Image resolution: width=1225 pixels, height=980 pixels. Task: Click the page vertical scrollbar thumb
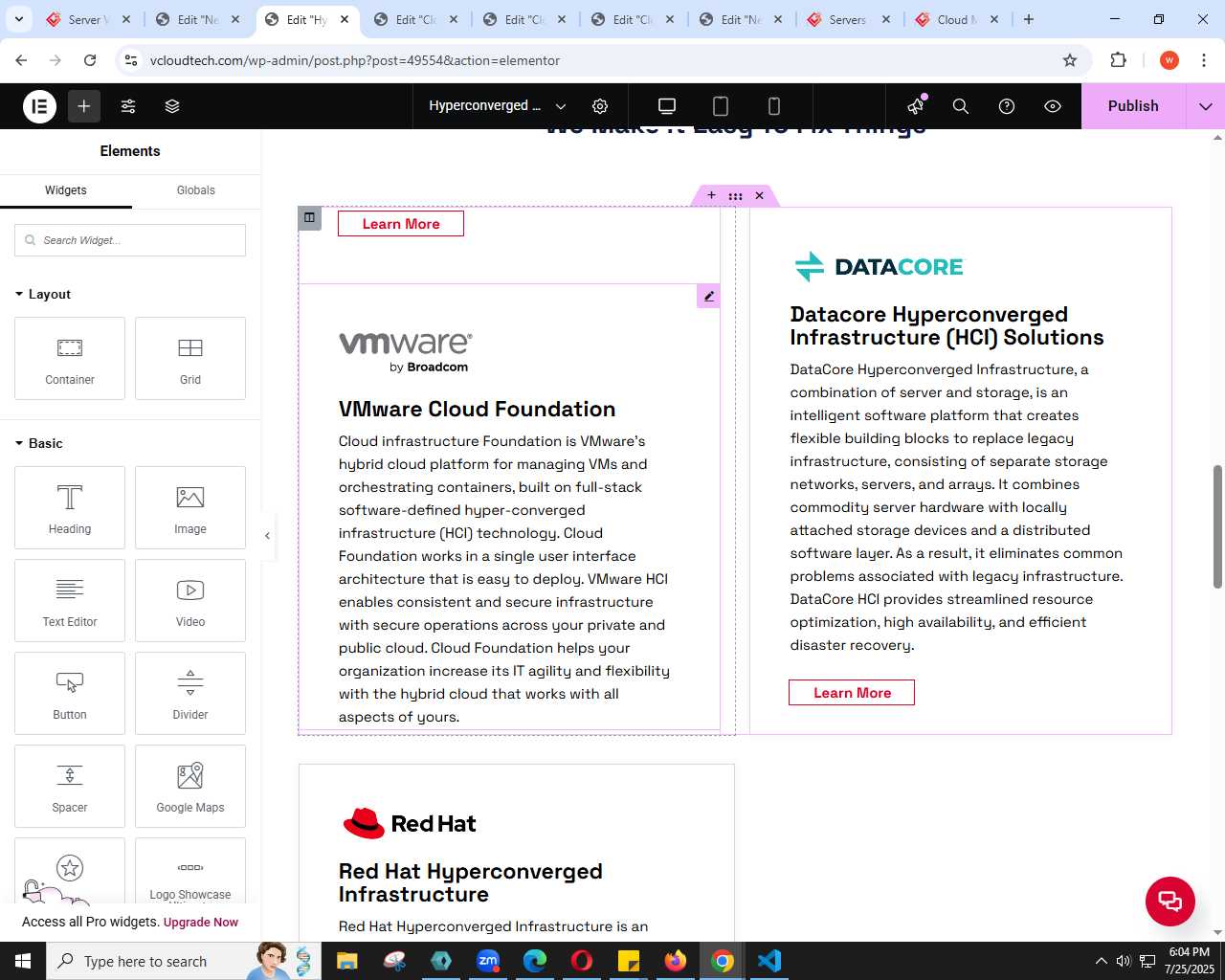pos(1217,526)
